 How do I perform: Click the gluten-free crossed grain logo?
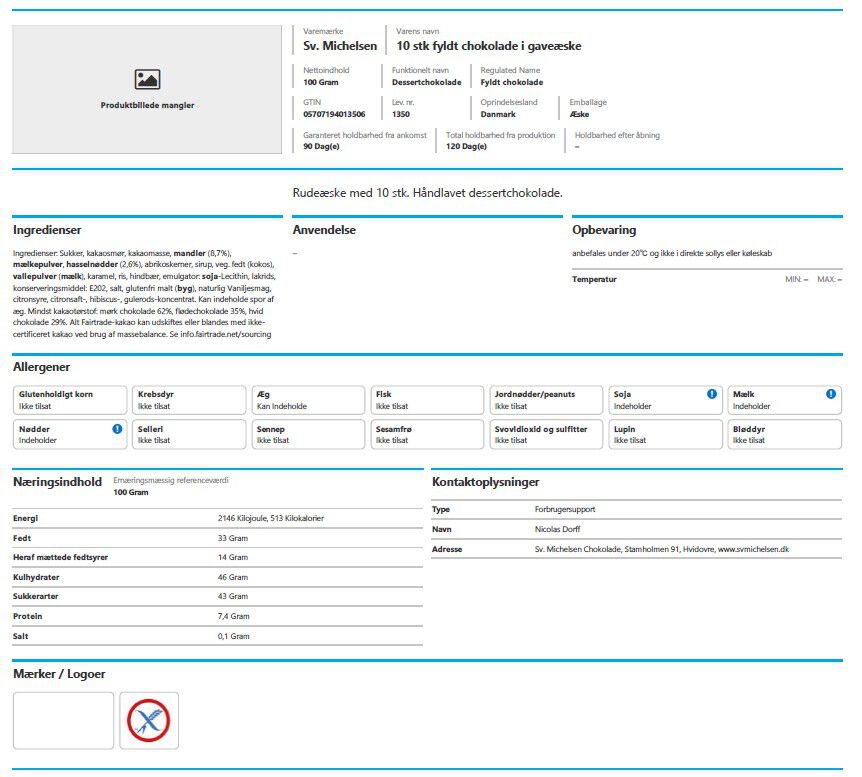(x=149, y=720)
